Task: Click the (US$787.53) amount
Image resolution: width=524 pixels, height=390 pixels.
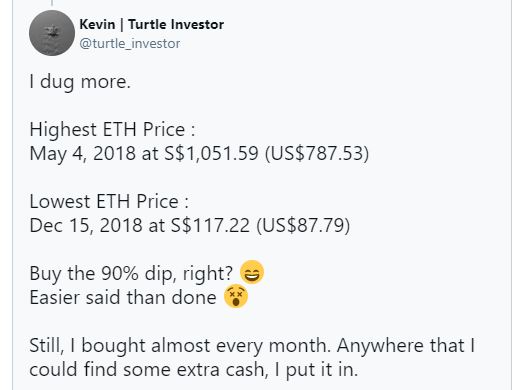Action: pyautogui.click(x=317, y=153)
